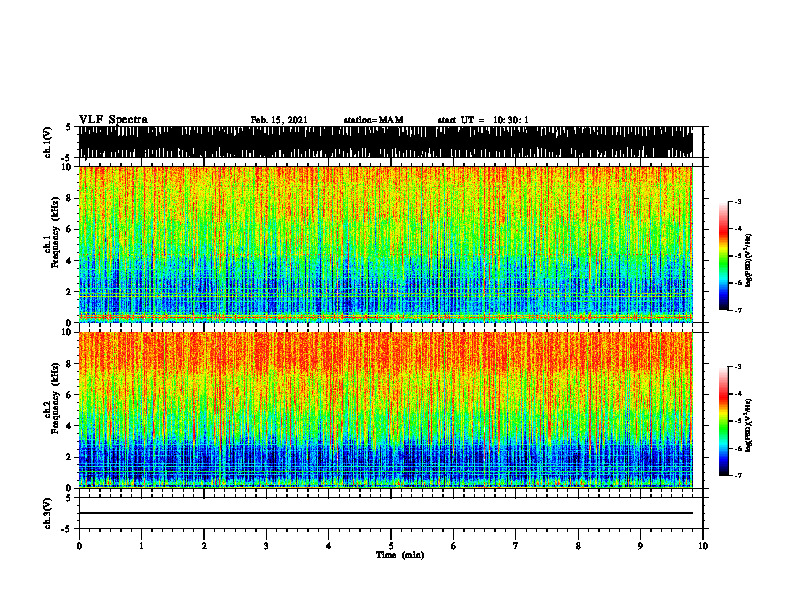Click the time axis tick label "3"
Image resolution: width=792 pixels, height=612 pixels.
click(x=266, y=546)
